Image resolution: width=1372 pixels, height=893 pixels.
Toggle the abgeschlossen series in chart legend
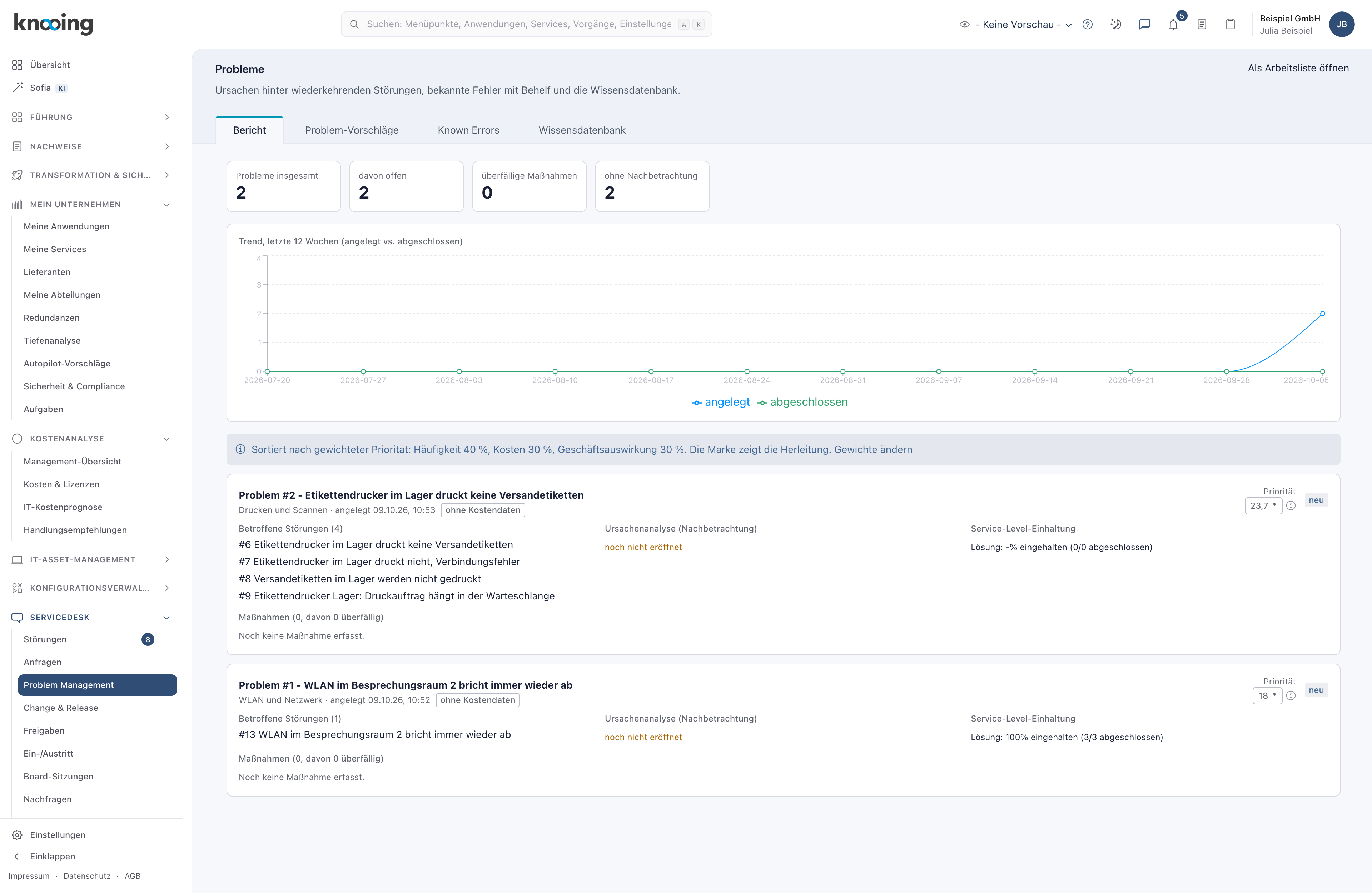tap(802, 403)
